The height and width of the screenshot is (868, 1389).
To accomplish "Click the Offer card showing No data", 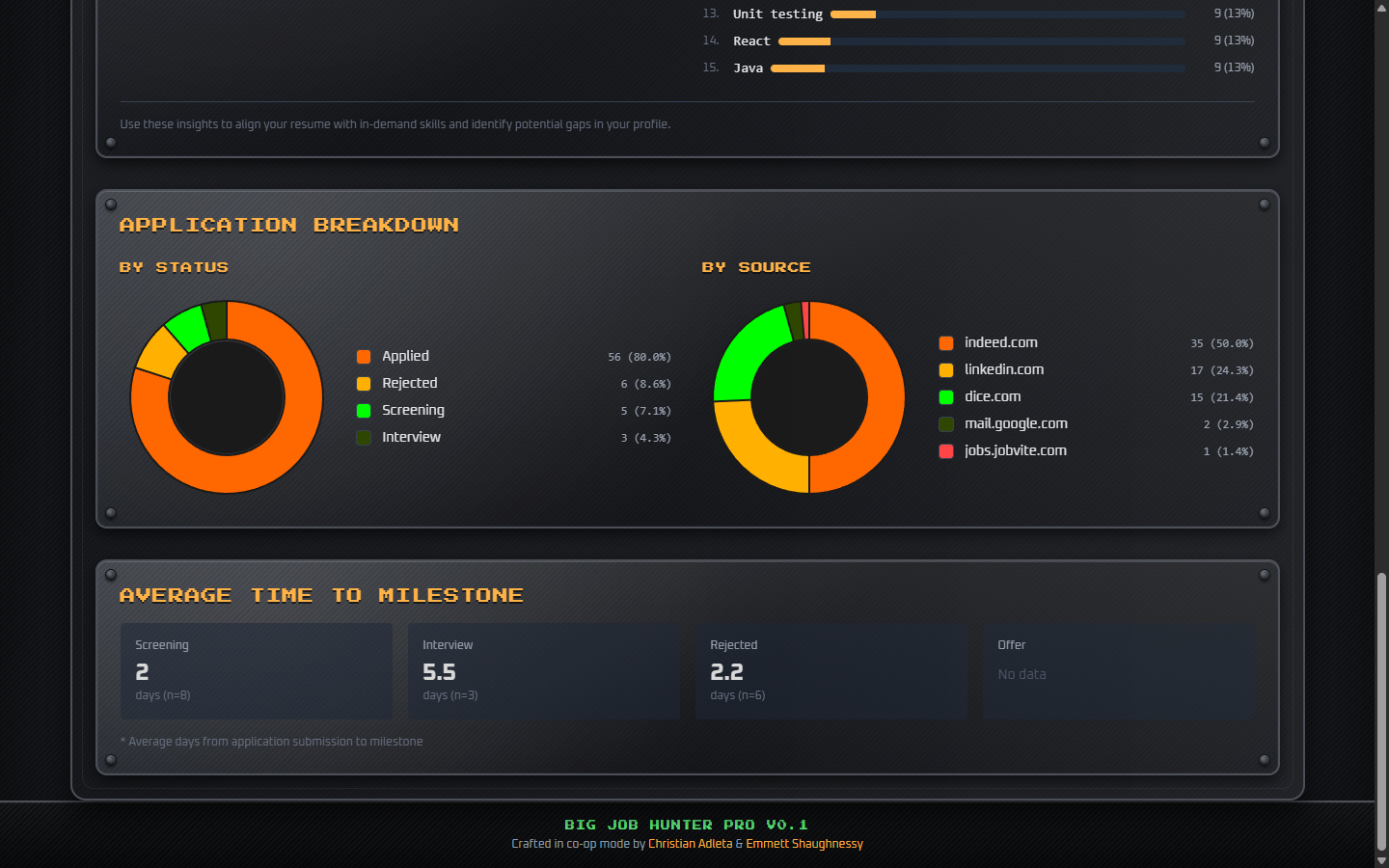I will pos(1118,670).
